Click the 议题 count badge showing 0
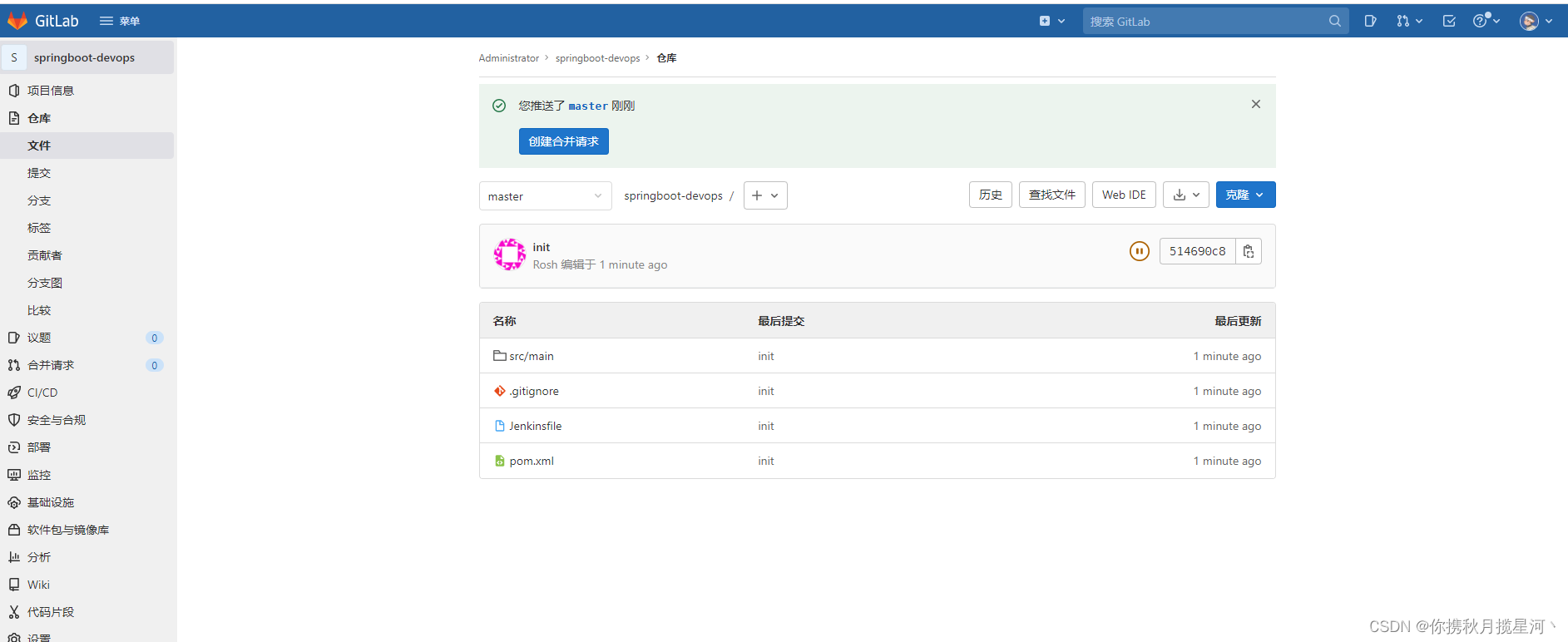 [x=154, y=338]
